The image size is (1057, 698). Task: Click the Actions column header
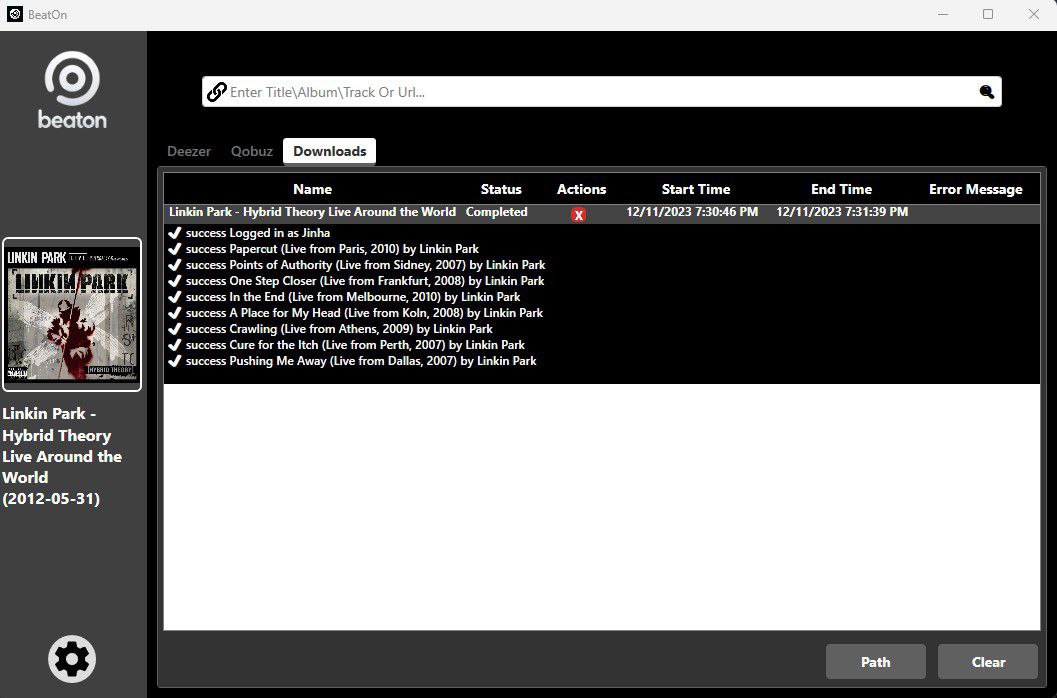(581, 190)
